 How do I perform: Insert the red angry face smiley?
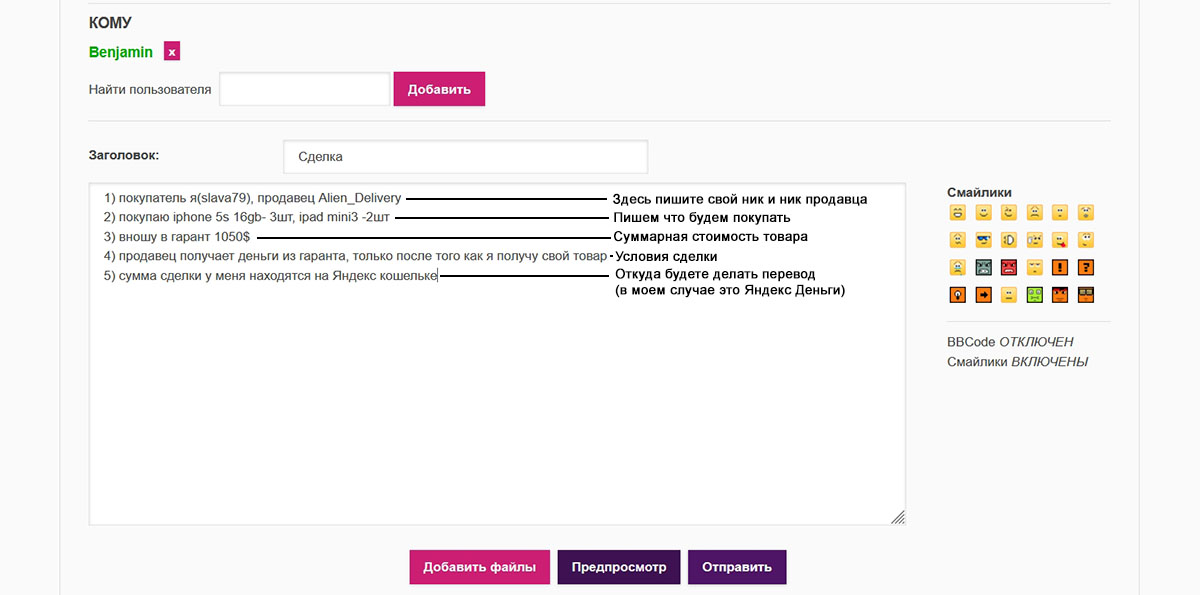point(1009,267)
